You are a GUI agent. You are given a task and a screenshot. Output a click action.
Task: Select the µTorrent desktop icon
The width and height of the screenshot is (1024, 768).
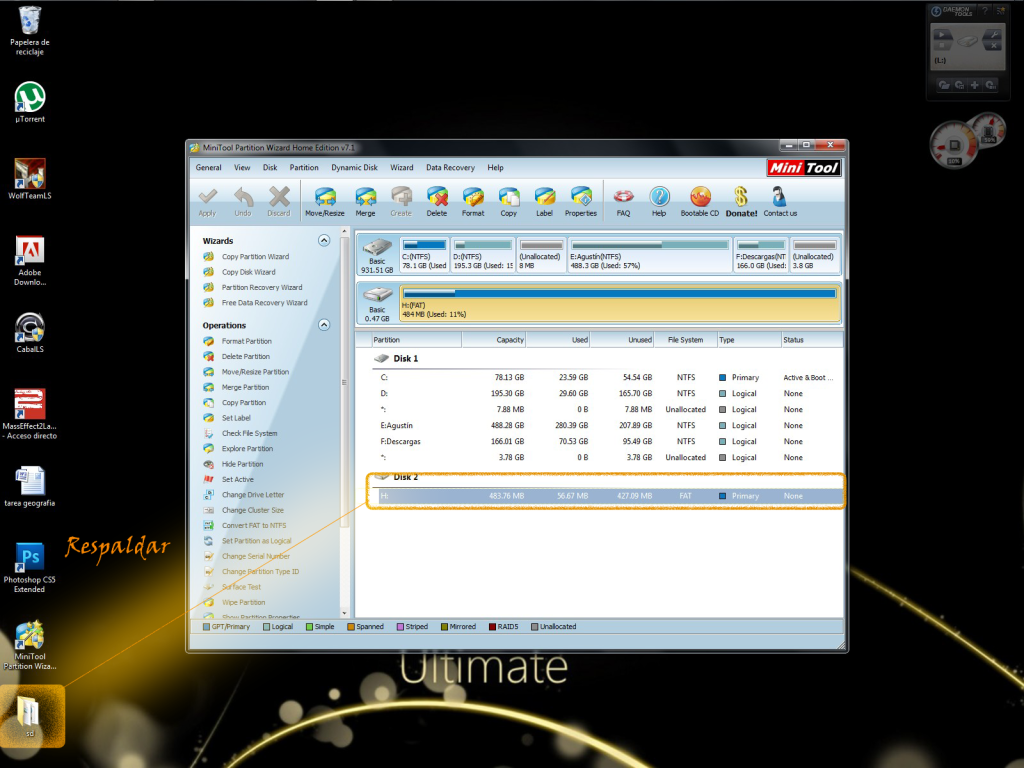pos(30,102)
